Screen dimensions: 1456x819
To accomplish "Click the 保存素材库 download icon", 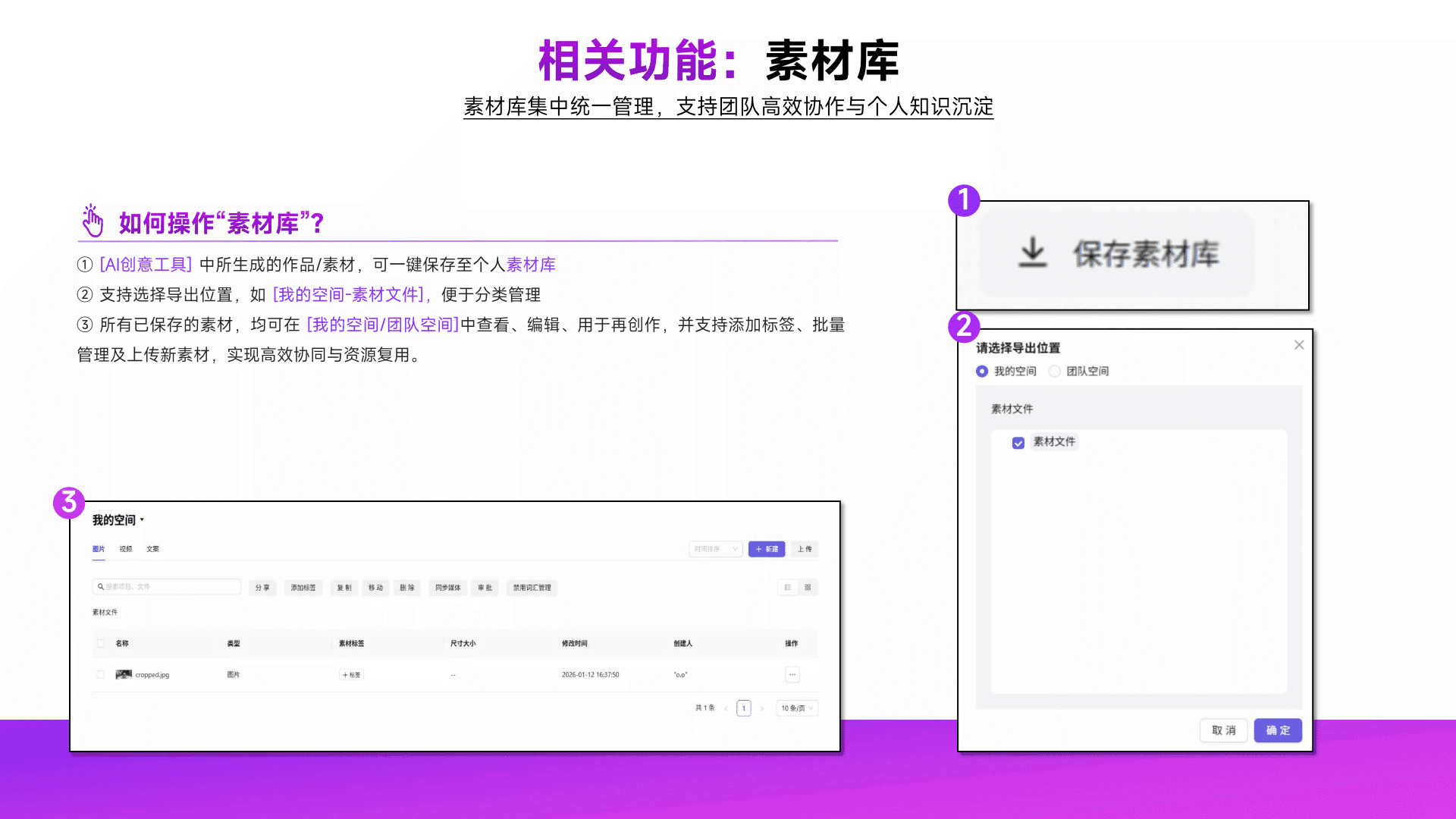I will pyautogui.click(x=1032, y=253).
